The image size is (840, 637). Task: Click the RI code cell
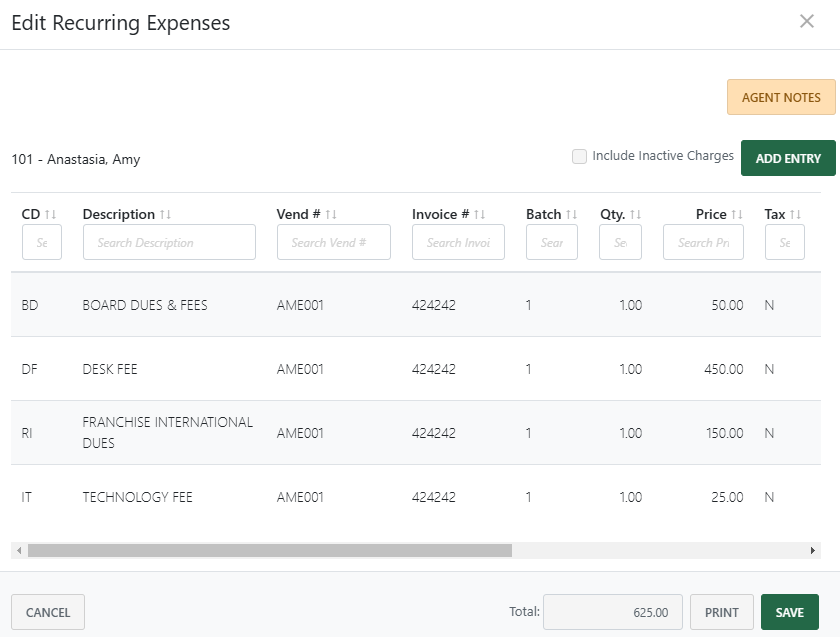click(26, 433)
